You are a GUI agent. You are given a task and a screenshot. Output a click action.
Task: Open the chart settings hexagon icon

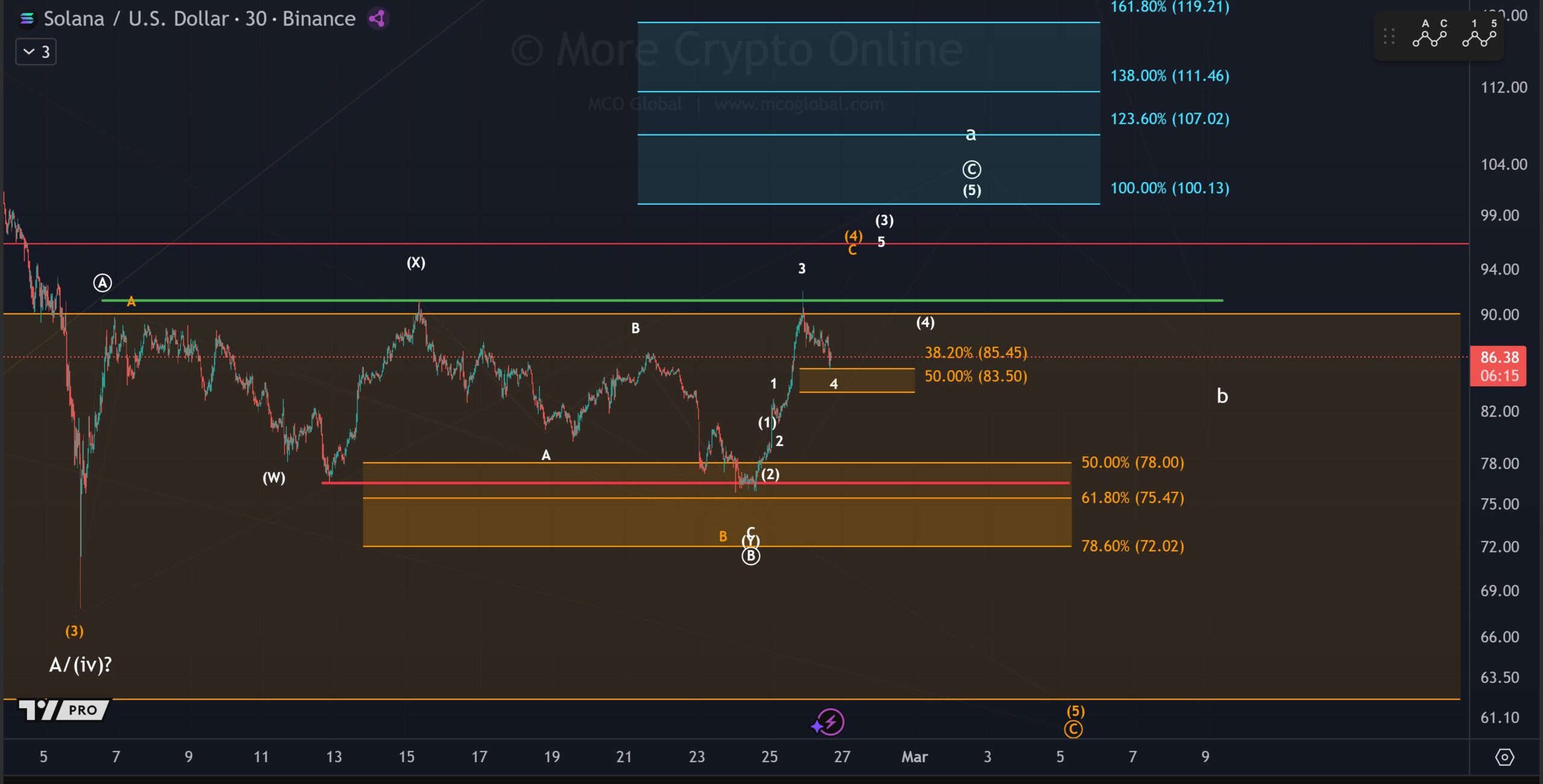click(1504, 757)
